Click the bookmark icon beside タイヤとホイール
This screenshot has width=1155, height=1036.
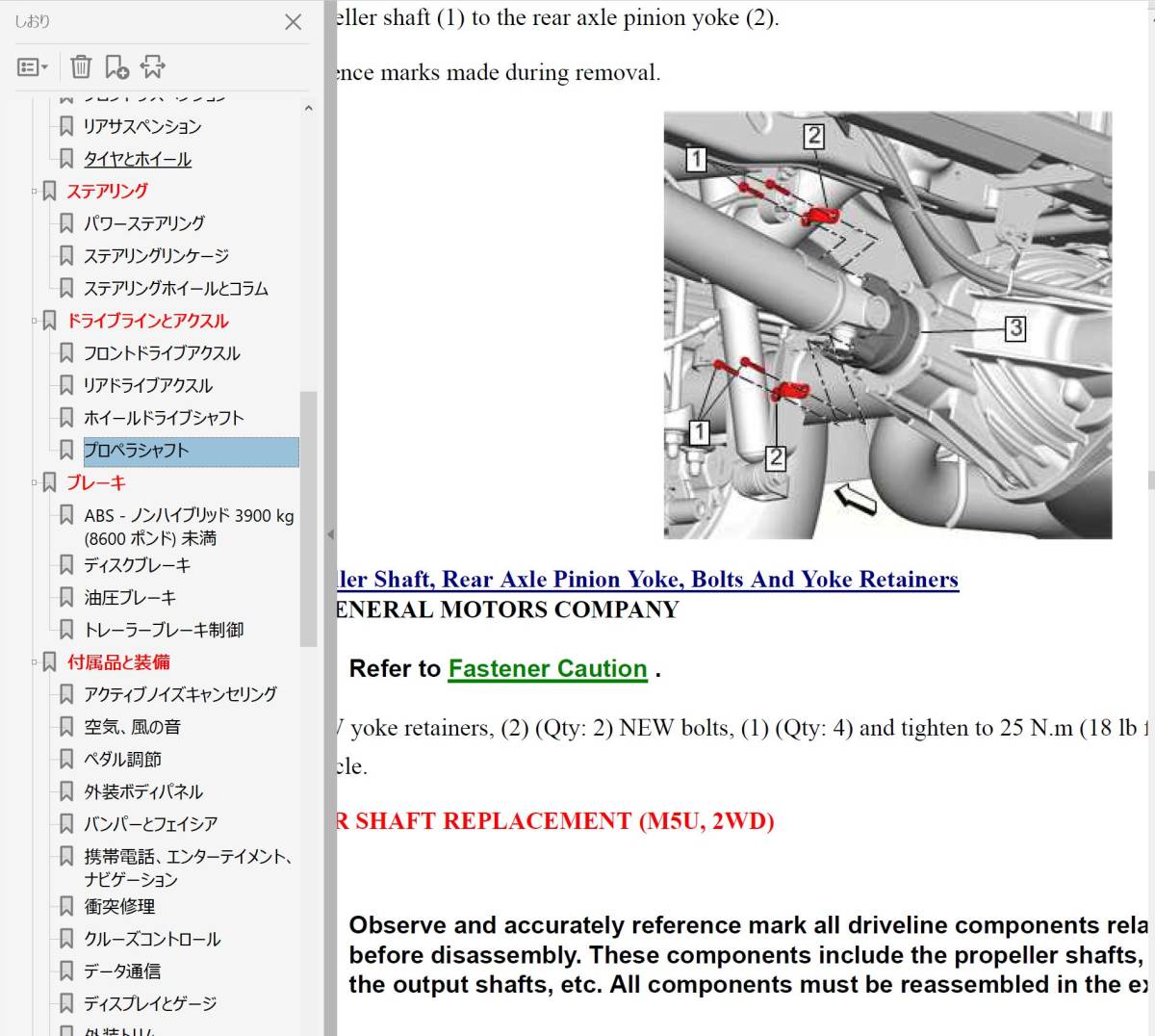[66, 159]
